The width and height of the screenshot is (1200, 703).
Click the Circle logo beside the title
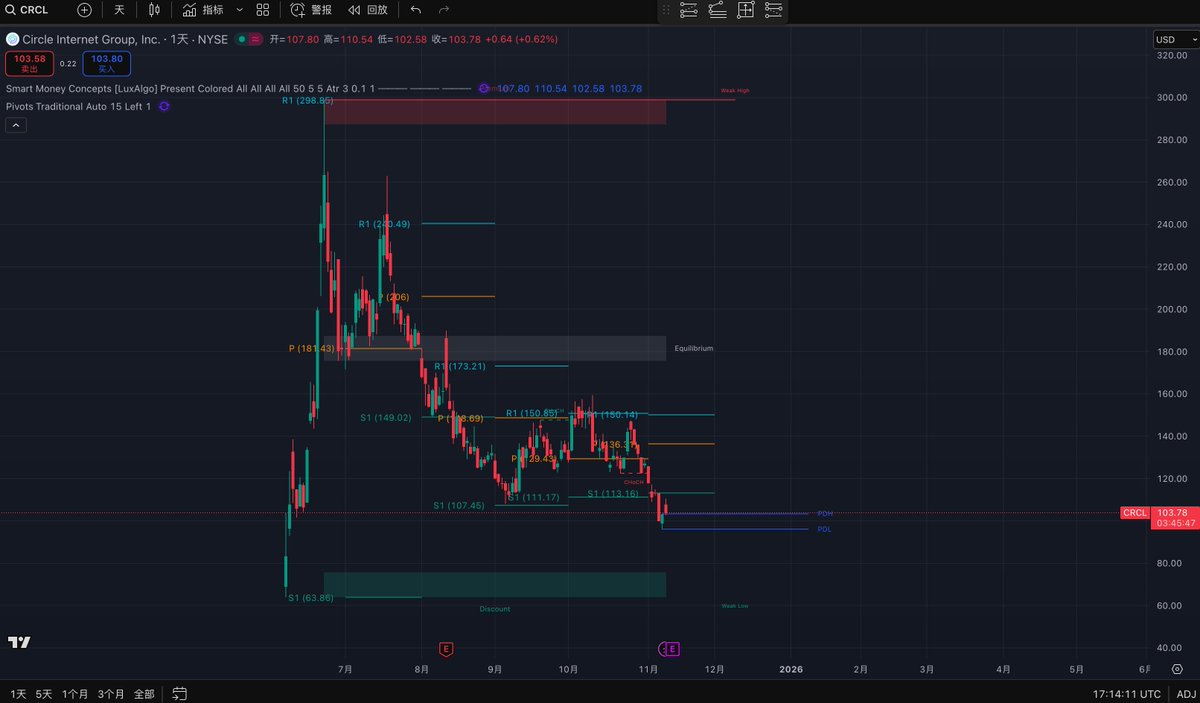pos(12,39)
